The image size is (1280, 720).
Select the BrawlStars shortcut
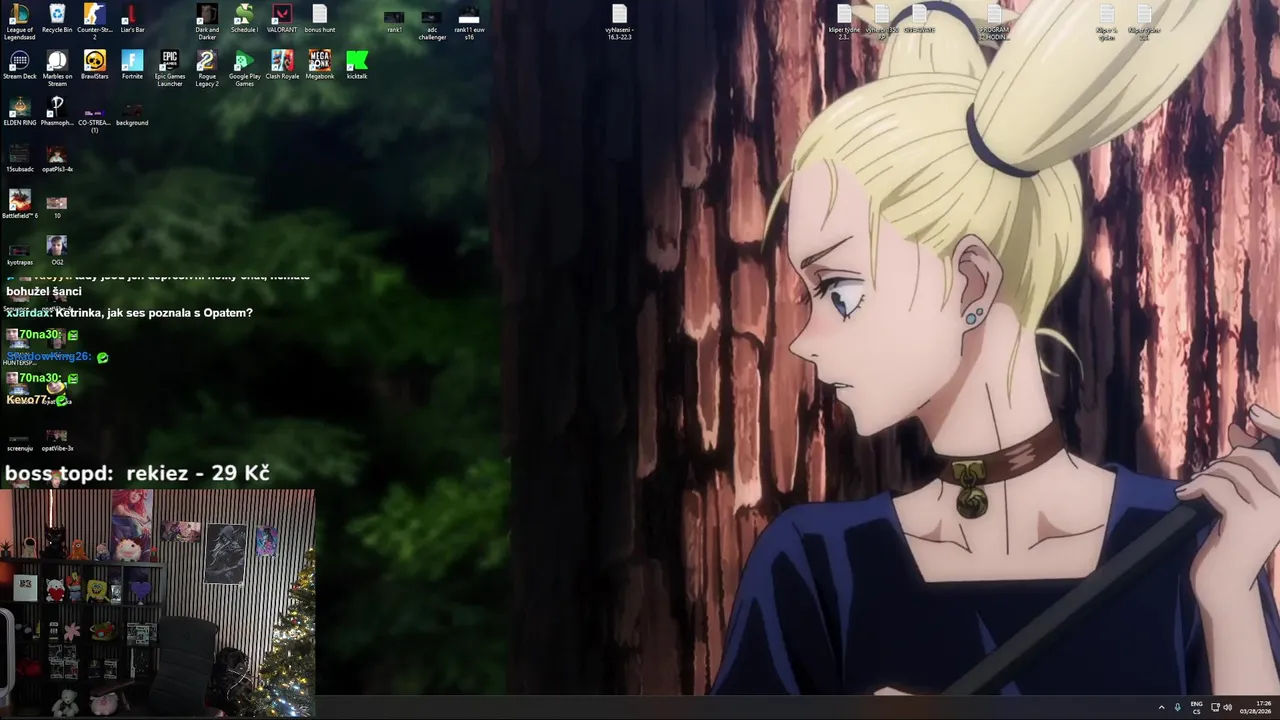(94, 65)
